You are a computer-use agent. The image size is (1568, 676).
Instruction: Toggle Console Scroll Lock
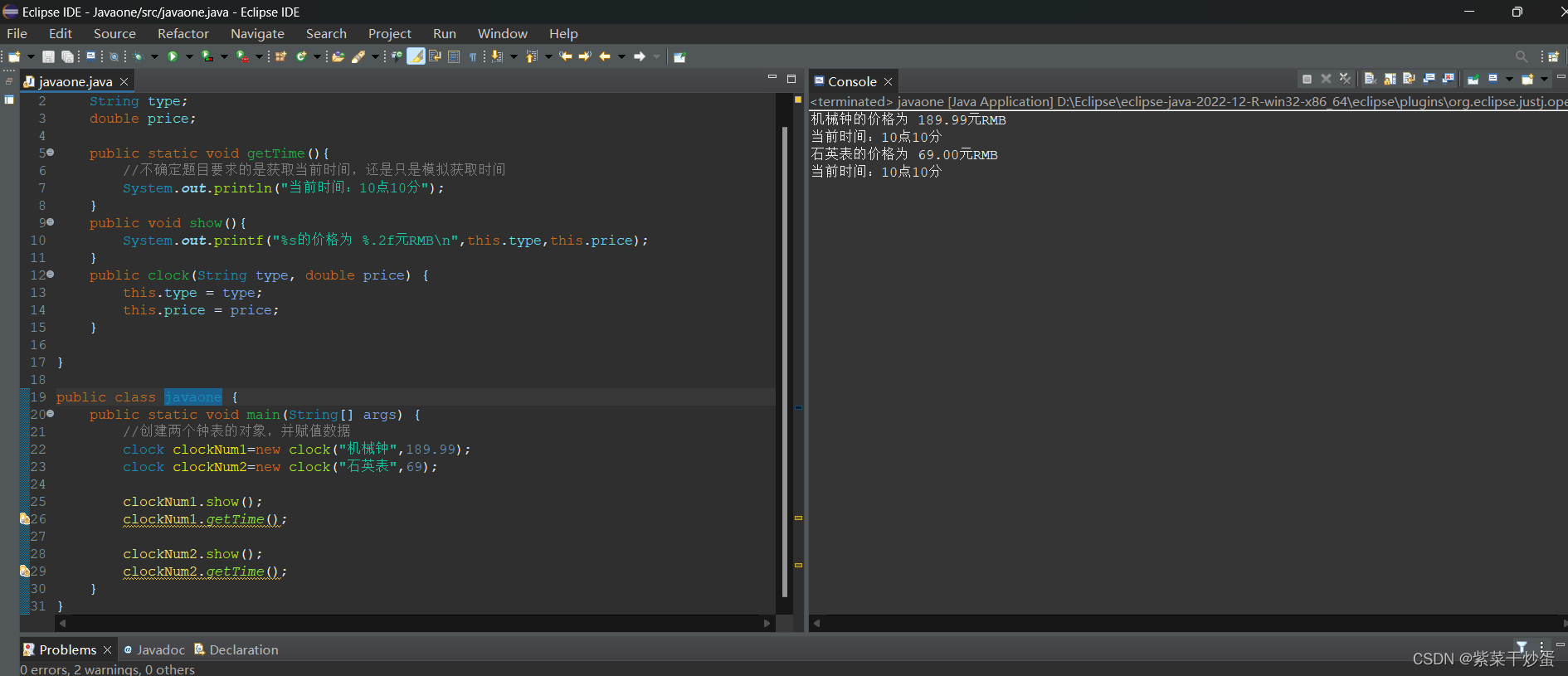(1390, 79)
